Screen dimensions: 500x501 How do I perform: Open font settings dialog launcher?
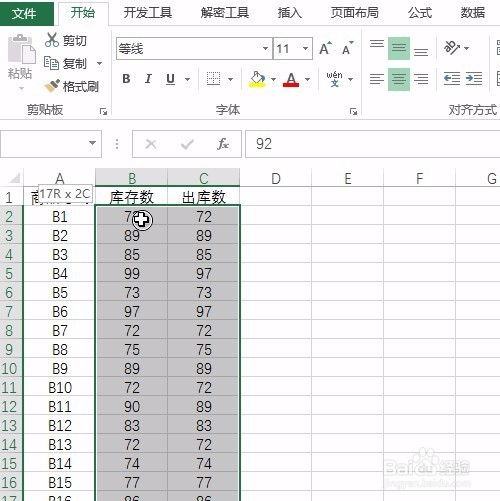[353, 112]
